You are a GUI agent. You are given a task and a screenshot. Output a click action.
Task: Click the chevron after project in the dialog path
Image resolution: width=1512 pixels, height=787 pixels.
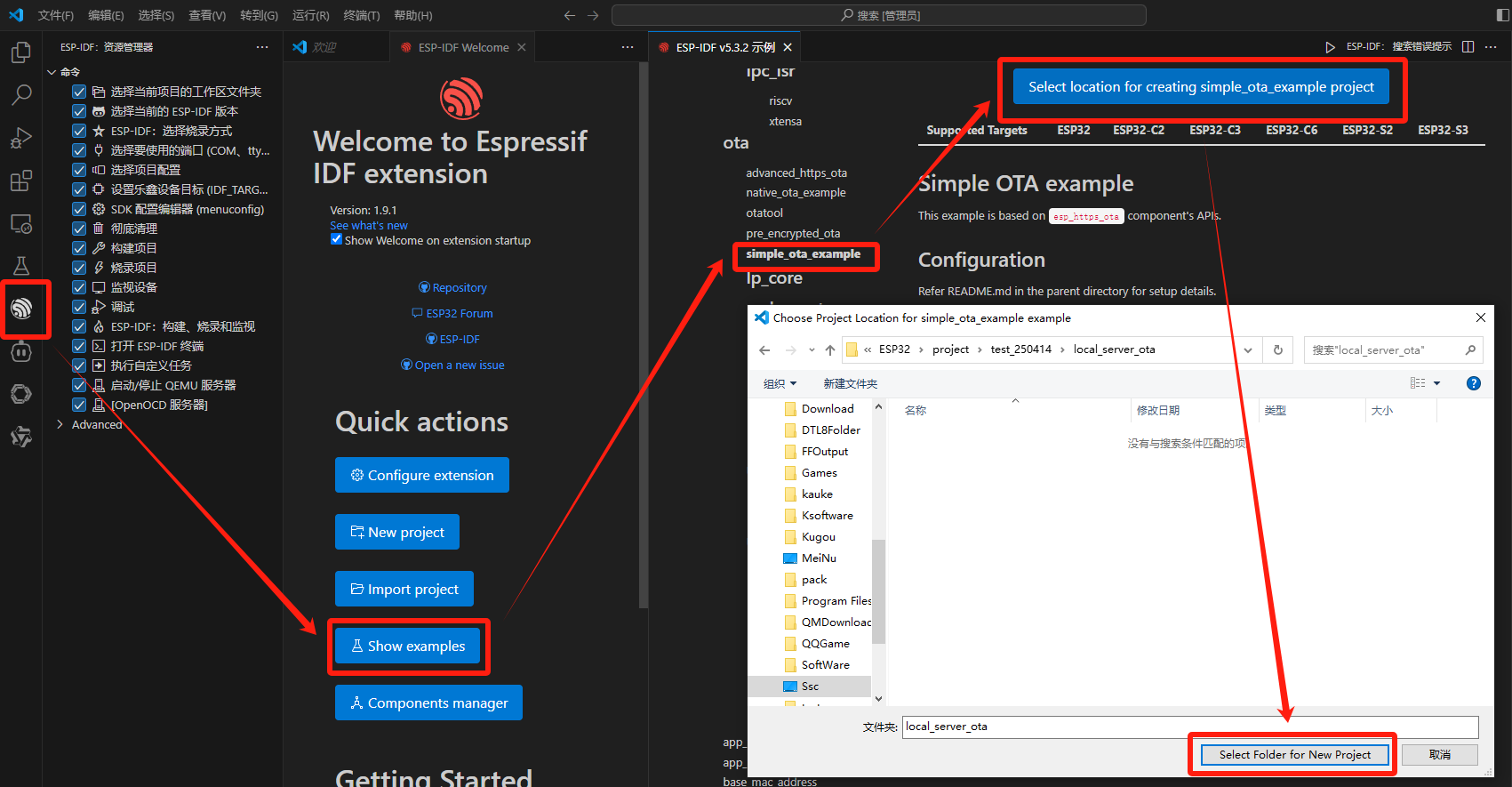click(x=980, y=349)
